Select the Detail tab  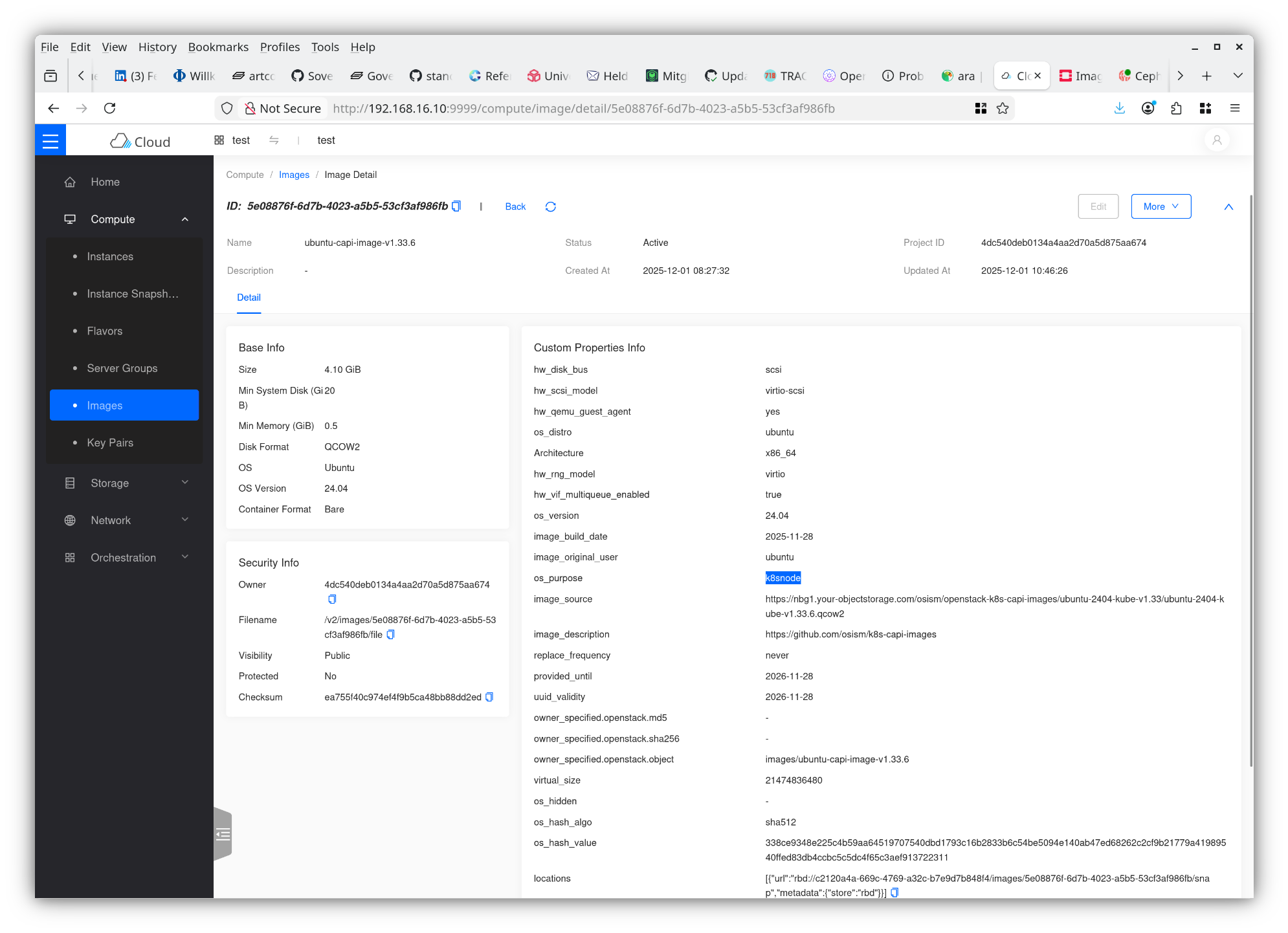pyautogui.click(x=249, y=298)
